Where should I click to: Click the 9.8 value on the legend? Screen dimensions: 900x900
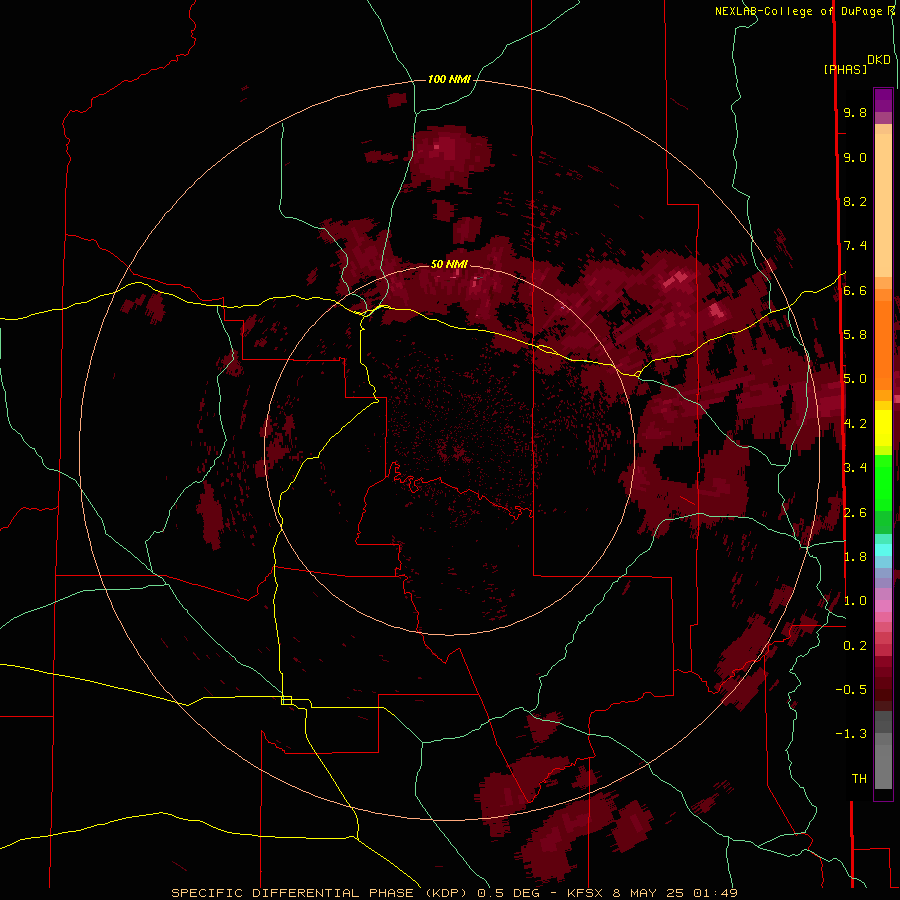(855, 113)
